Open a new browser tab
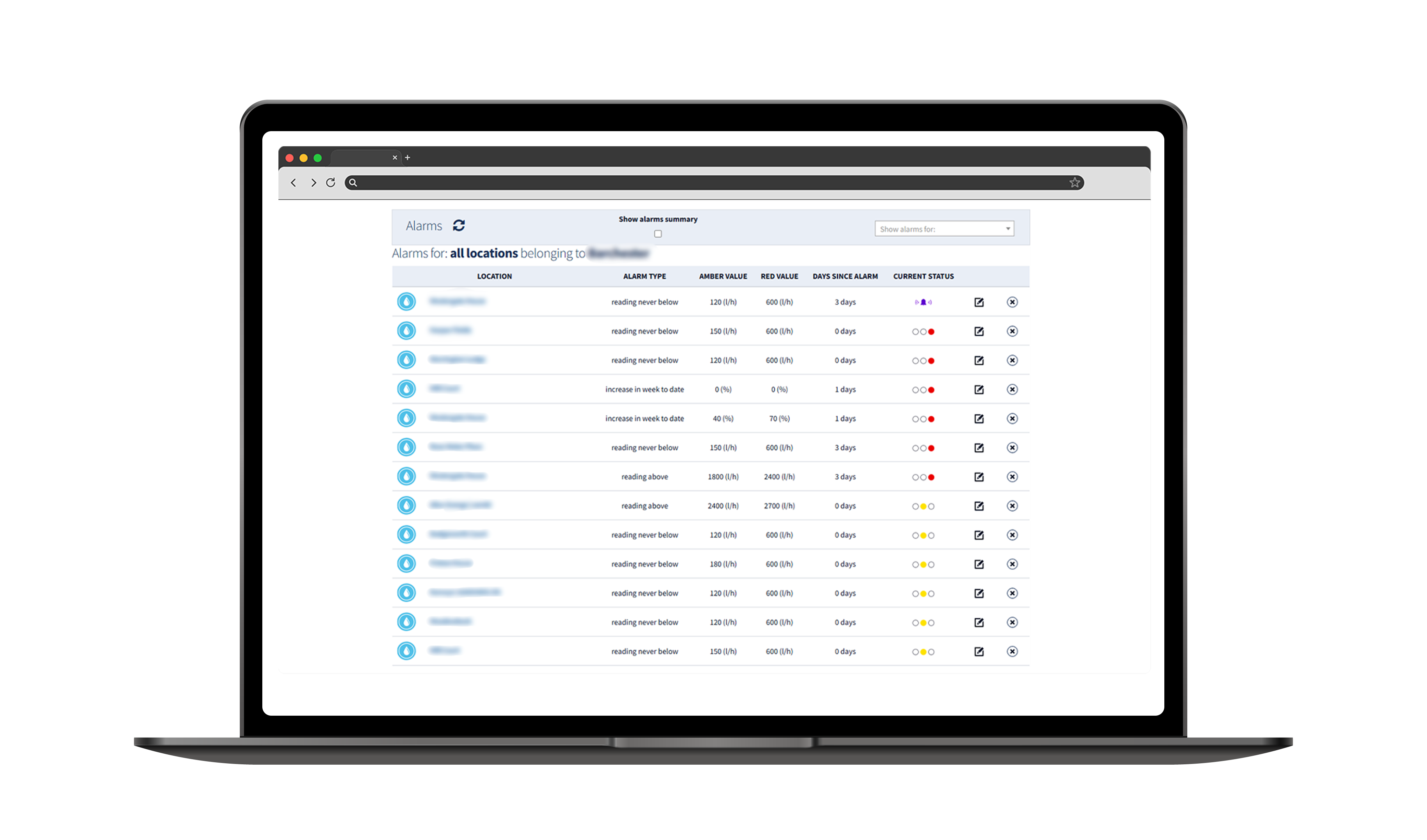 pos(407,158)
